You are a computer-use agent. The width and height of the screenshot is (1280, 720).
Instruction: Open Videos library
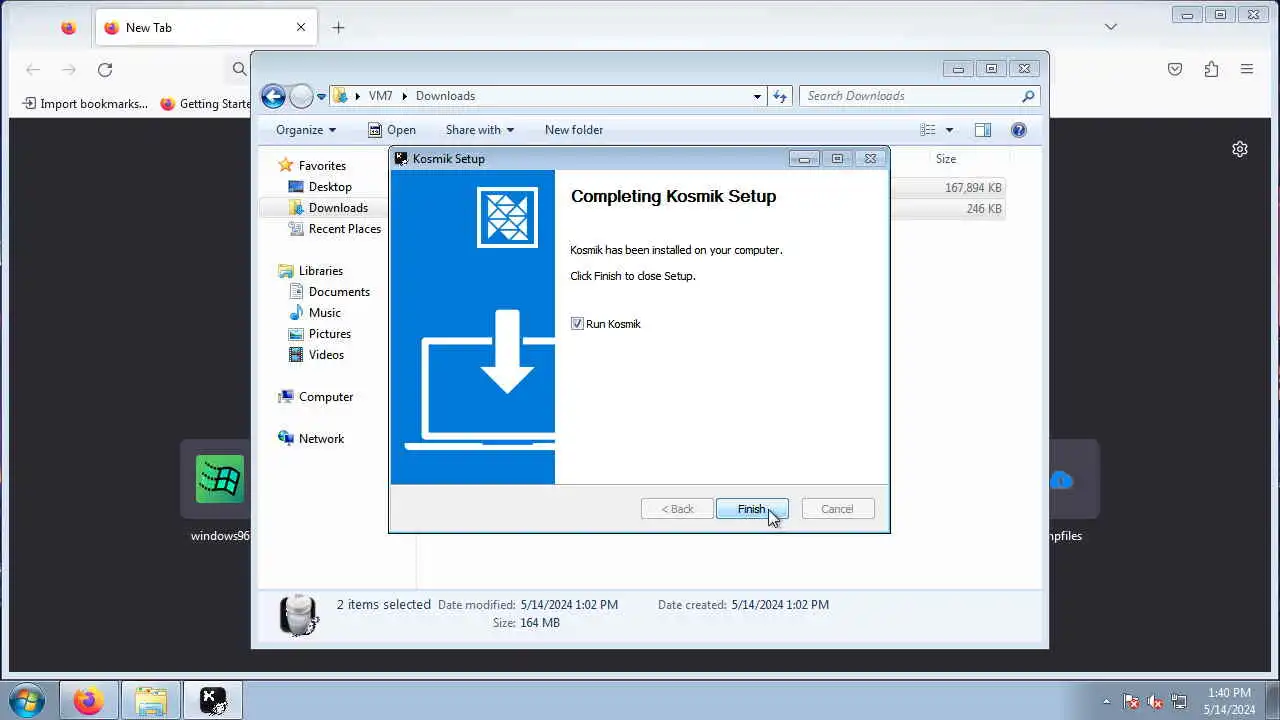click(x=326, y=355)
